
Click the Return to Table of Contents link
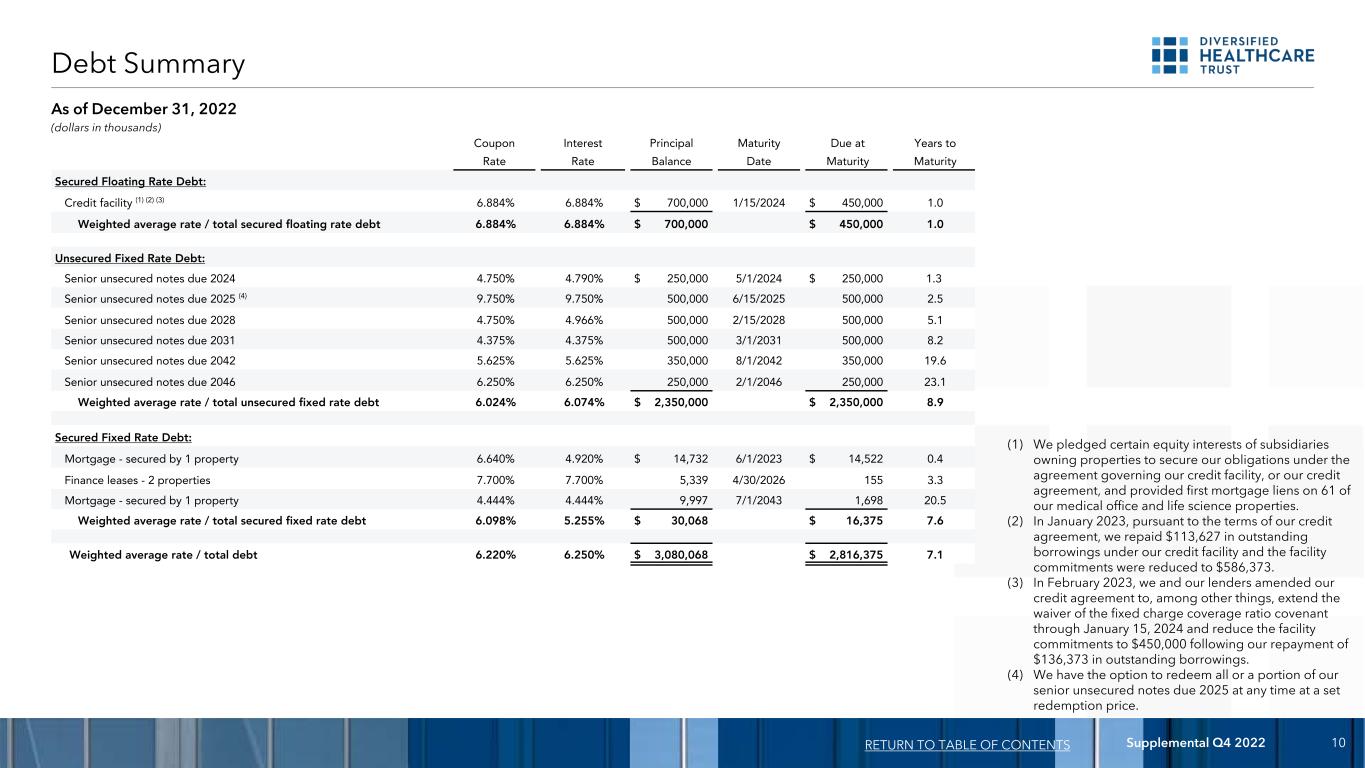pyautogui.click(x=965, y=744)
